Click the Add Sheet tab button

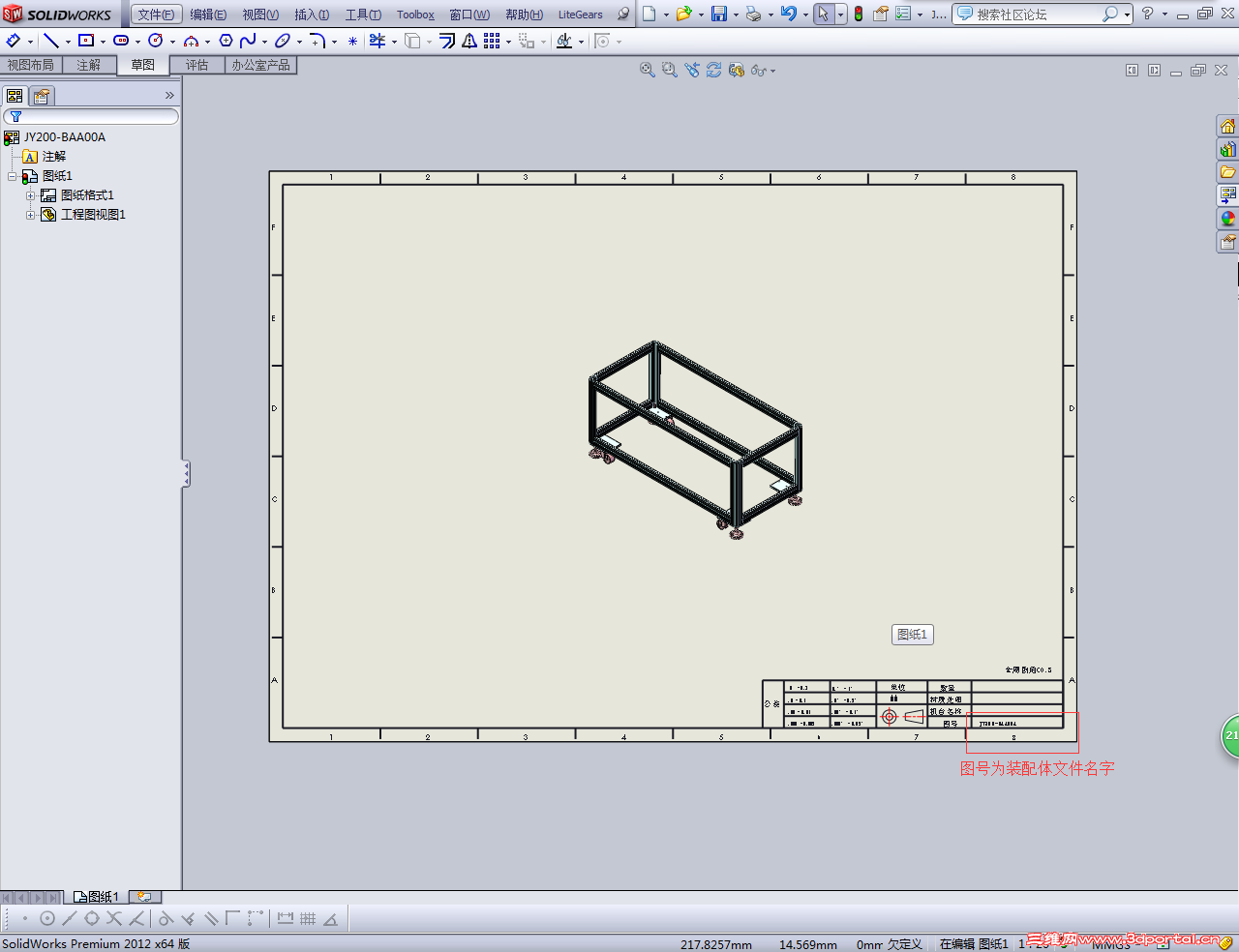click(x=144, y=897)
